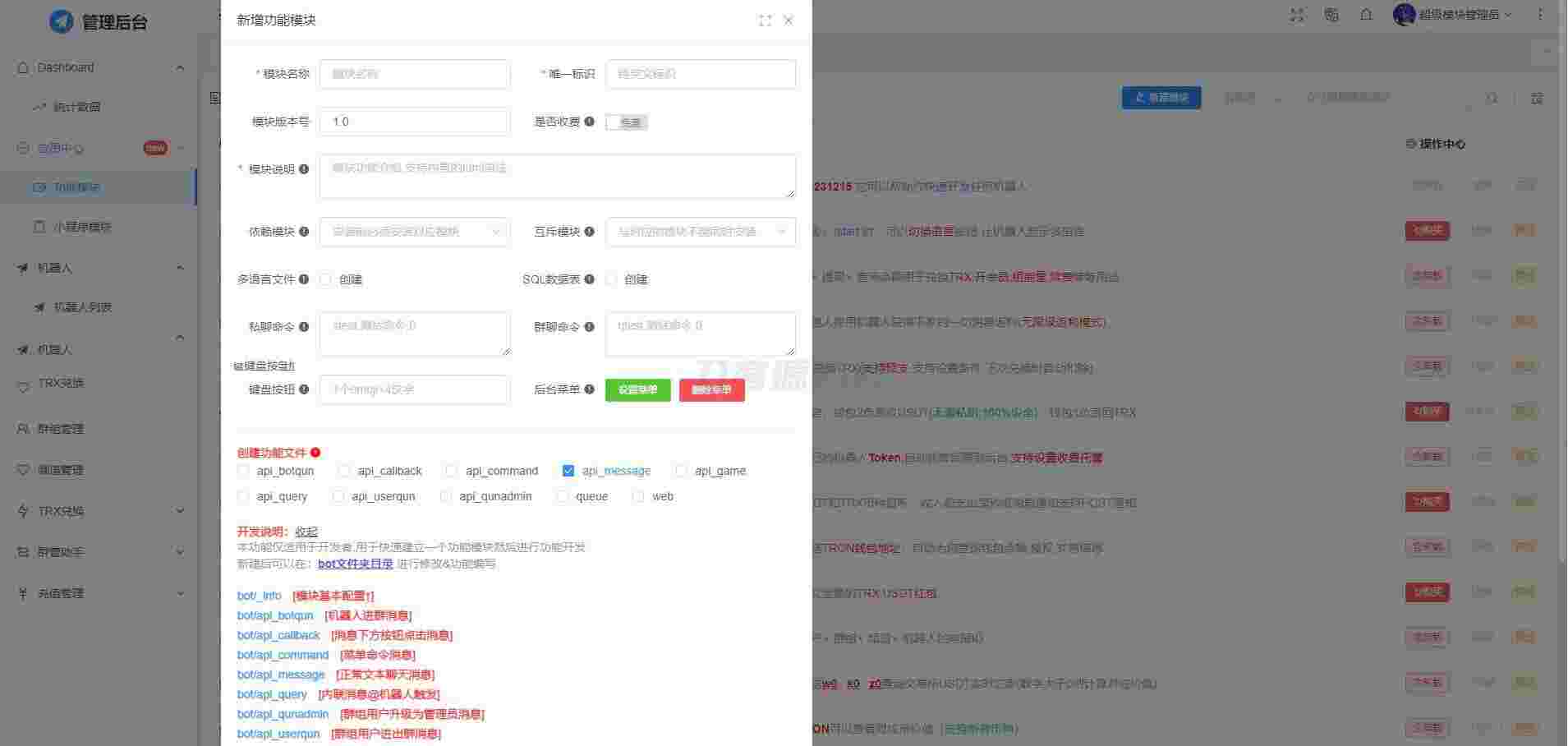Expand the 群管助手 sidebar group
This screenshot has width=1568, height=746.
pyautogui.click(x=181, y=552)
